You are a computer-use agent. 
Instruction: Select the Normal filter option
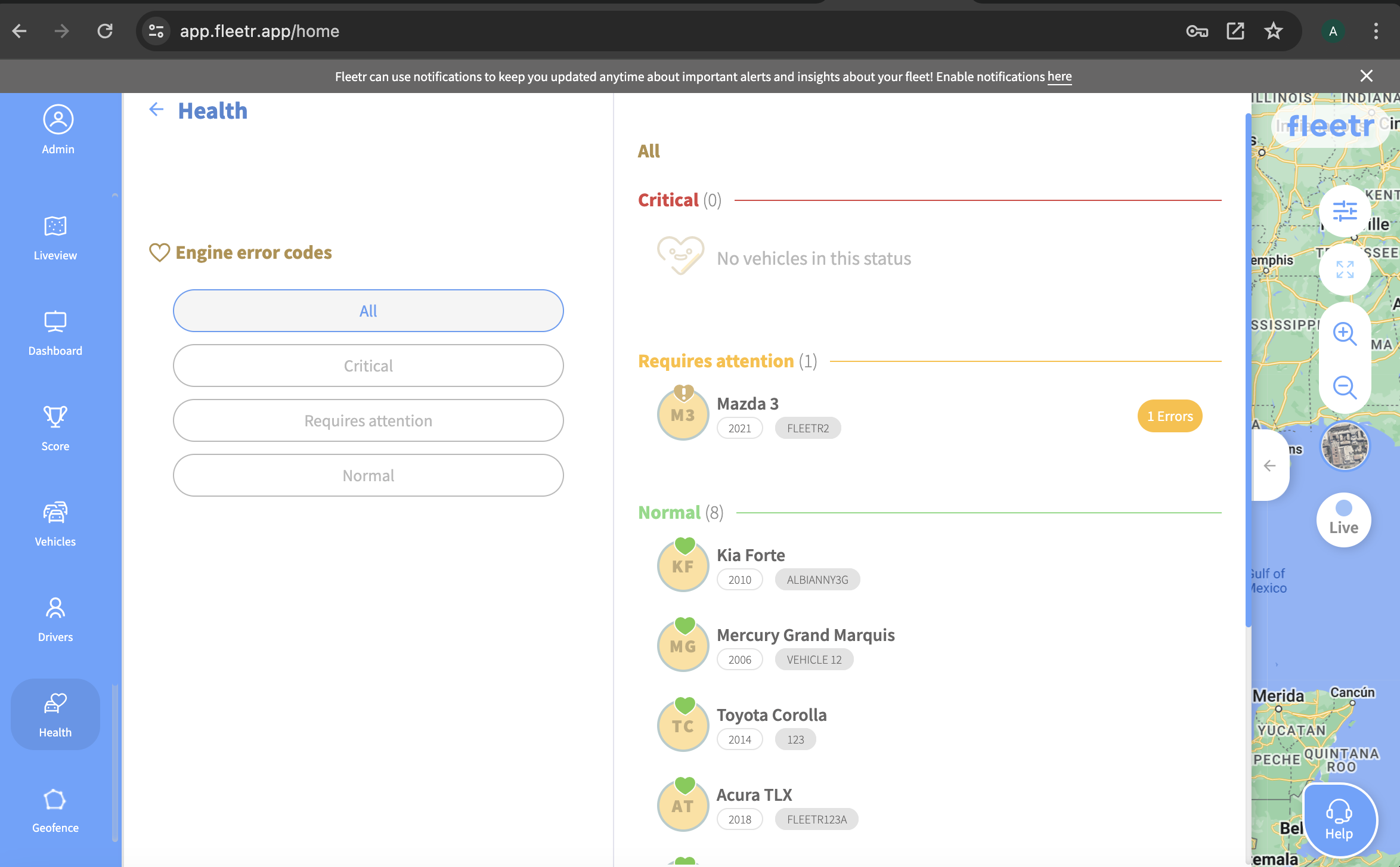click(368, 475)
